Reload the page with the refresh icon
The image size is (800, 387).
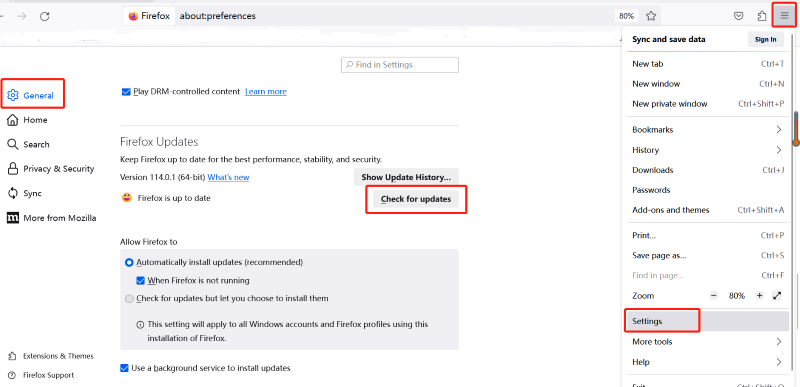tap(44, 16)
